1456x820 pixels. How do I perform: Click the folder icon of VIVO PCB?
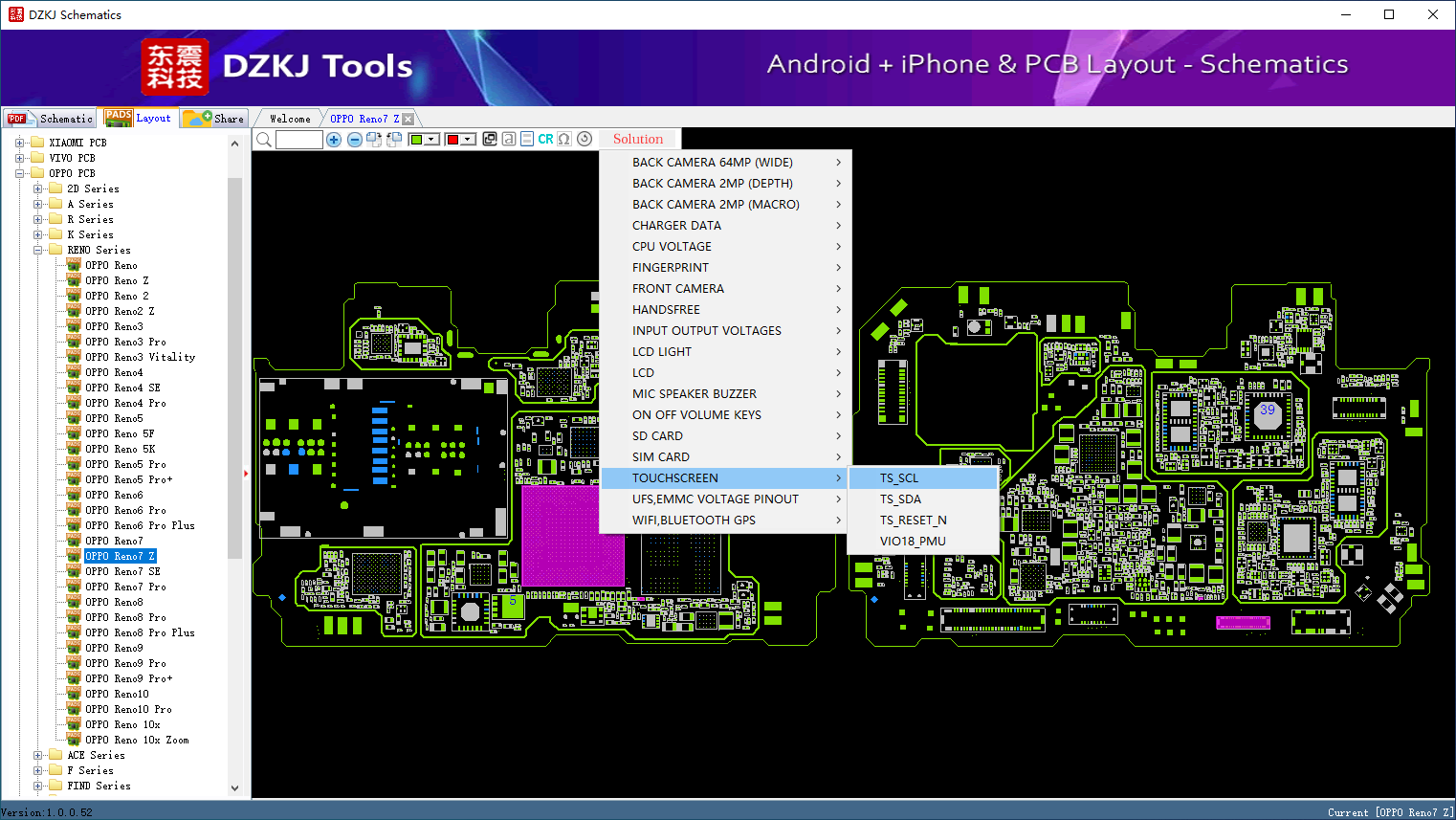37,158
